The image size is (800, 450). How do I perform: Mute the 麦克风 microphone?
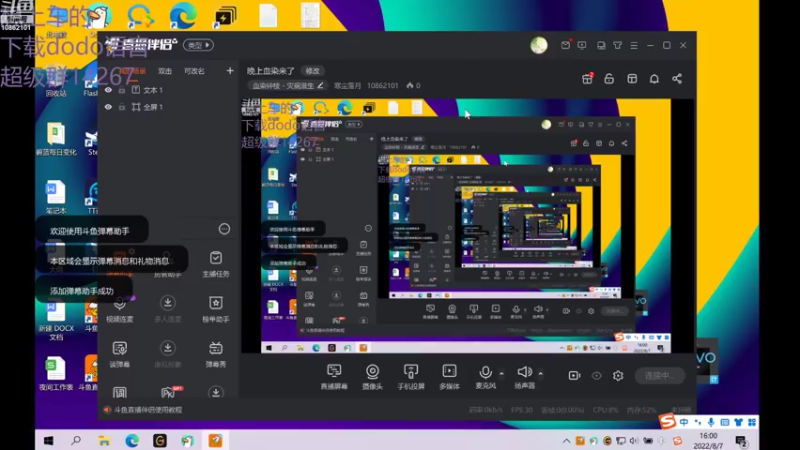[x=485, y=377]
